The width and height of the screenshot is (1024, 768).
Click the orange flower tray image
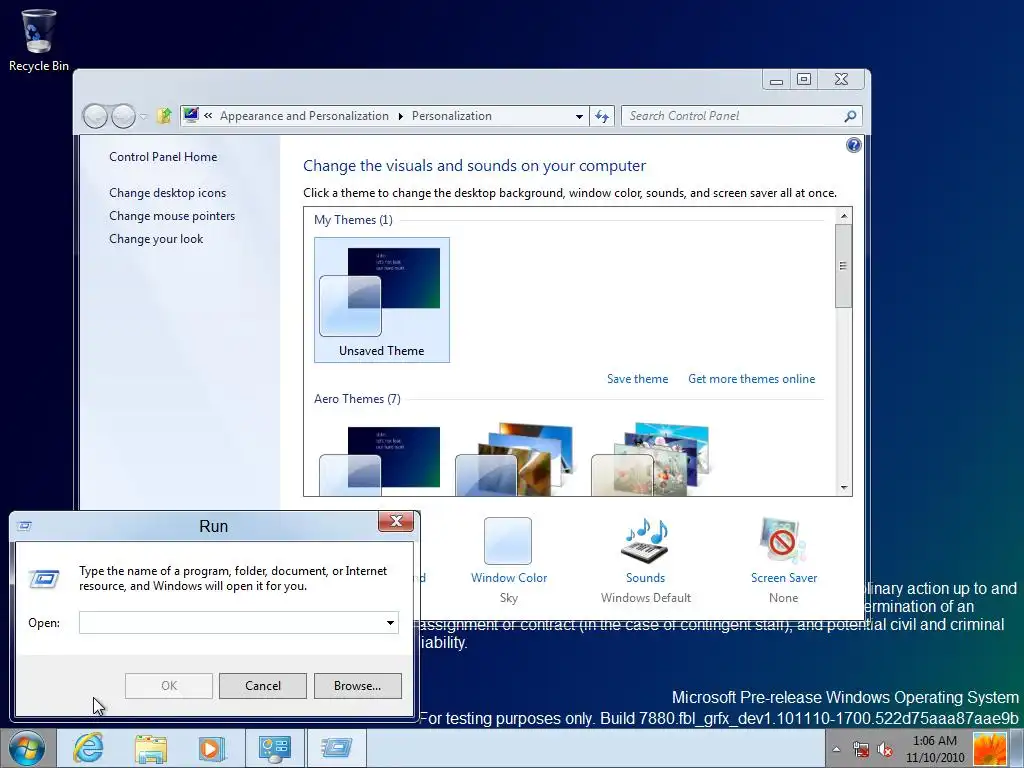pyautogui.click(x=989, y=749)
